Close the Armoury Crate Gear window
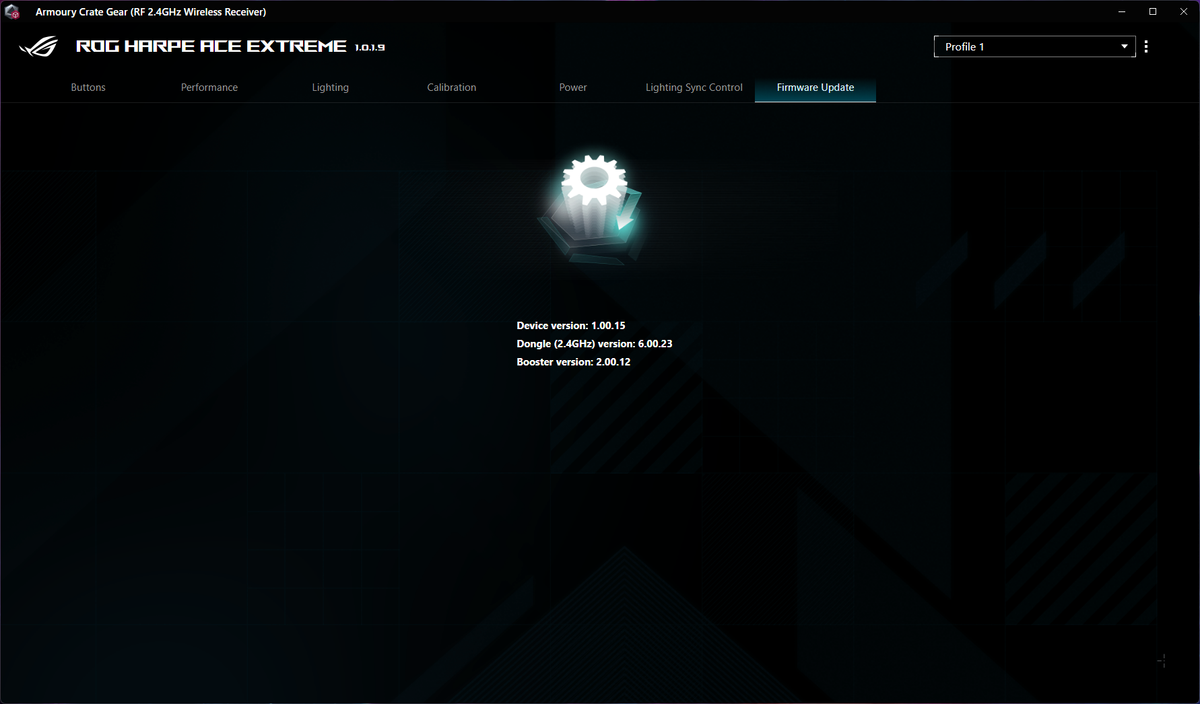 (1184, 12)
